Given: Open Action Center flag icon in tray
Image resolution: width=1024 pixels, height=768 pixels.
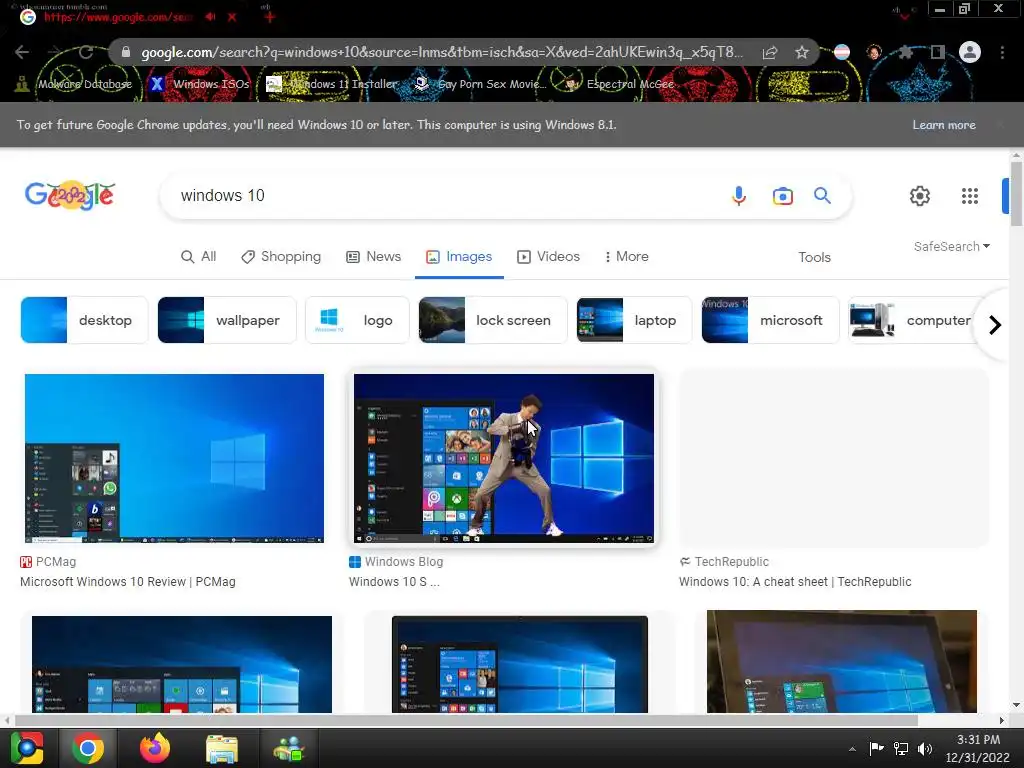Looking at the screenshot, I should (x=876, y=748).
